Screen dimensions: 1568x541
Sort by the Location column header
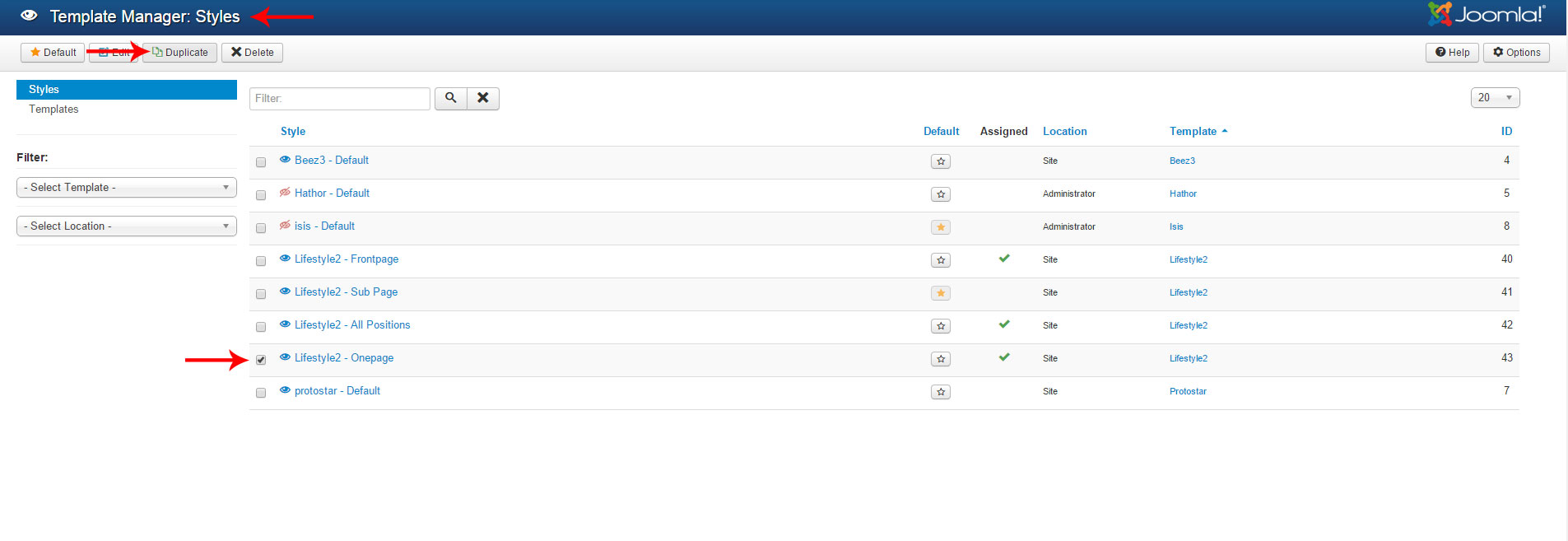pyautogui.click(x=1064, y=131)
